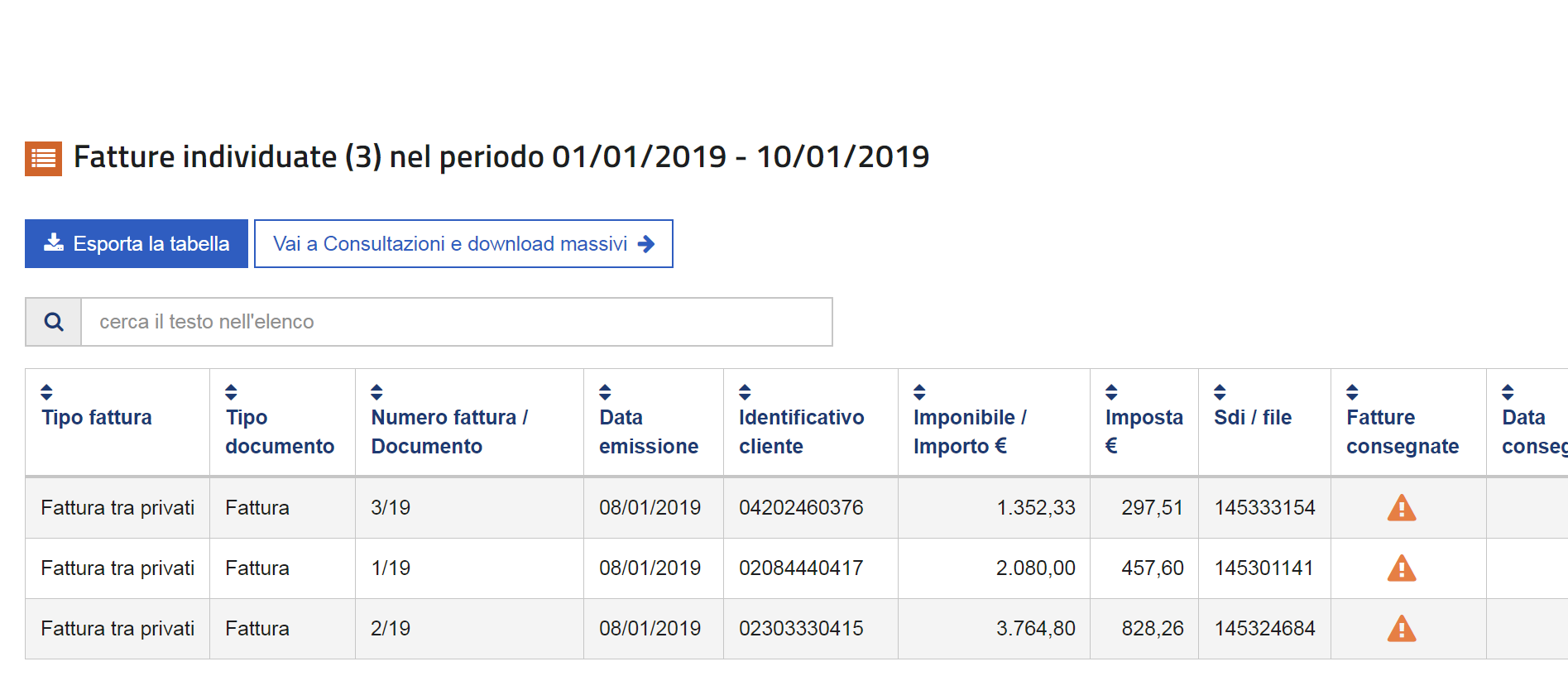1568x695 pixels.
Task: Open Vai a Consultazioni e download massivi
Action: (x=463, y=244)
